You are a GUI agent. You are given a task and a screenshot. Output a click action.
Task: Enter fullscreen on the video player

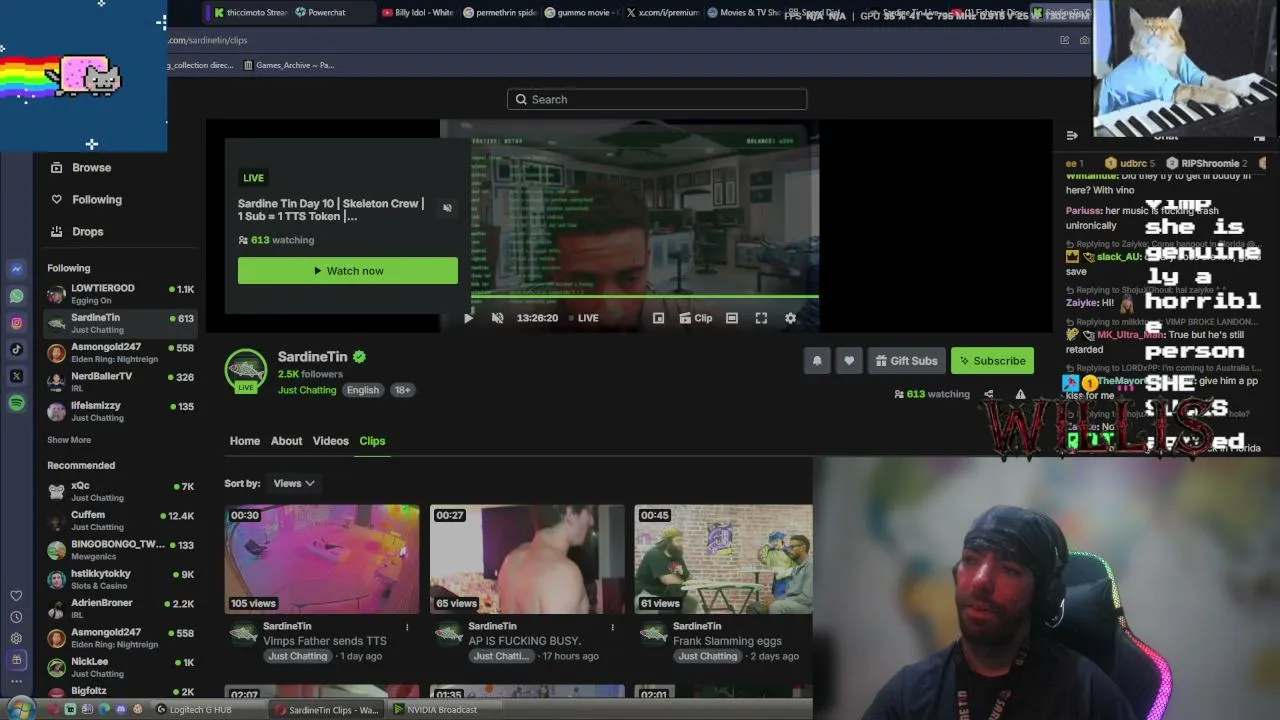pos(761,318)
